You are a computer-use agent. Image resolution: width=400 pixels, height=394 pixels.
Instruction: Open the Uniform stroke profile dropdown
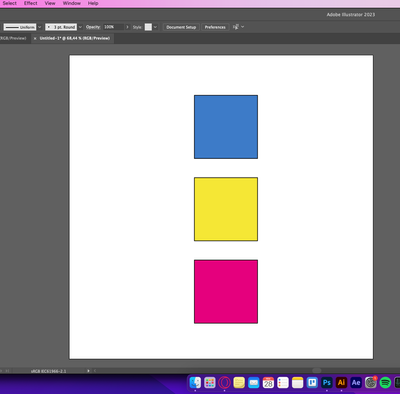[20, 27]
